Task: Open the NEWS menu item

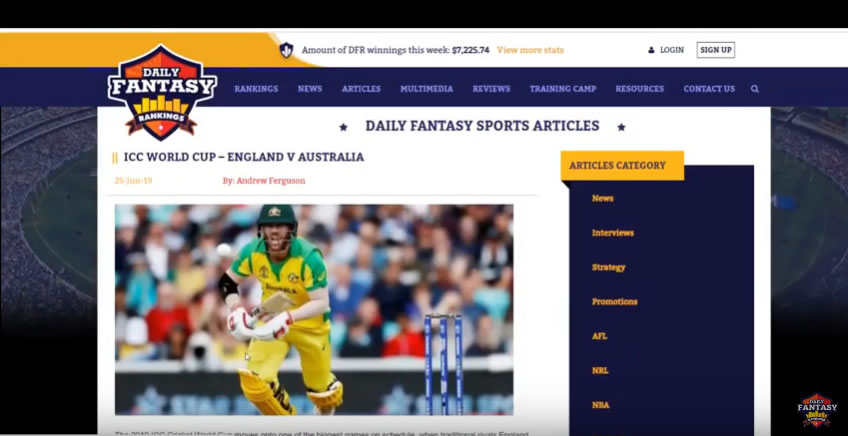Action: click(x=310, y=89)
